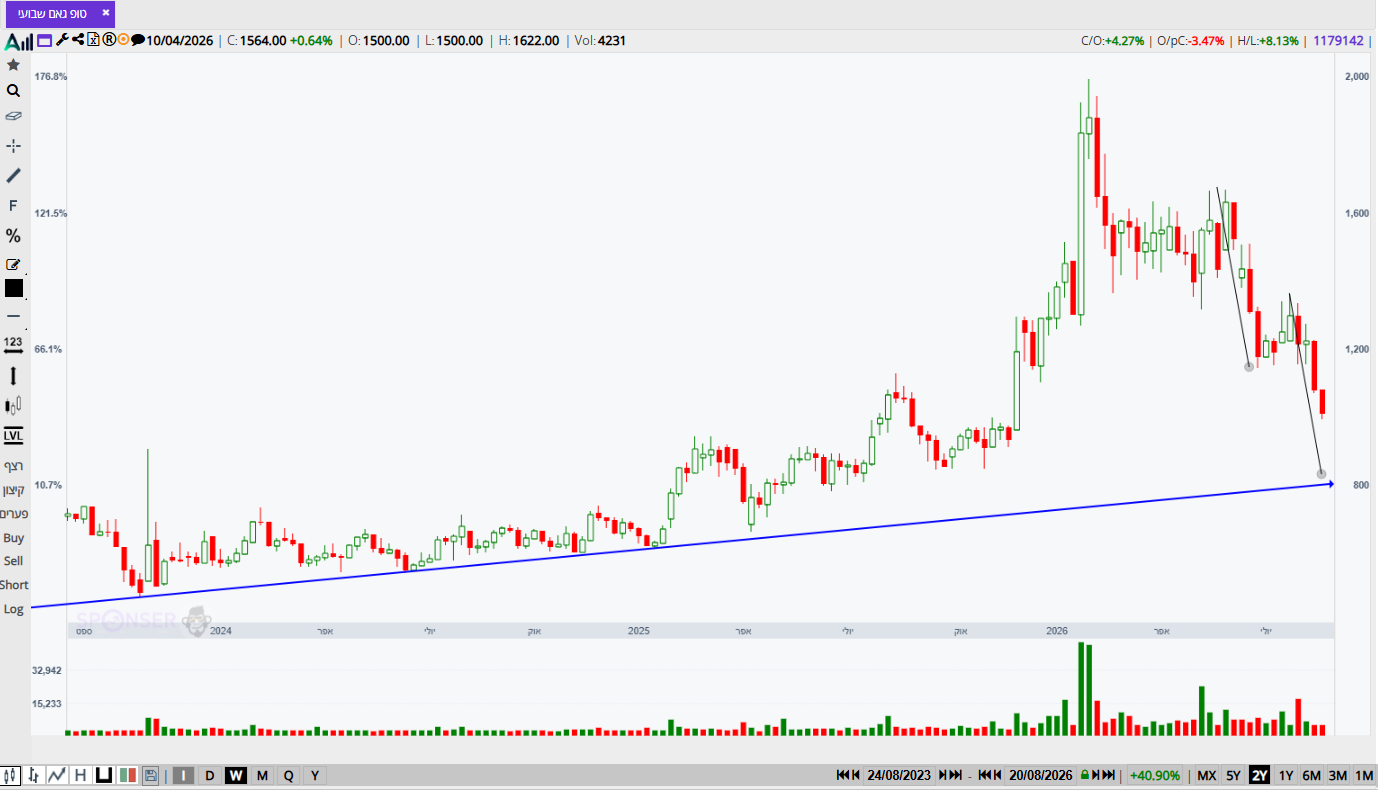This screenshot has height=791, width=1378.
Task: Select the D daily interval
Action: [210, 775]
